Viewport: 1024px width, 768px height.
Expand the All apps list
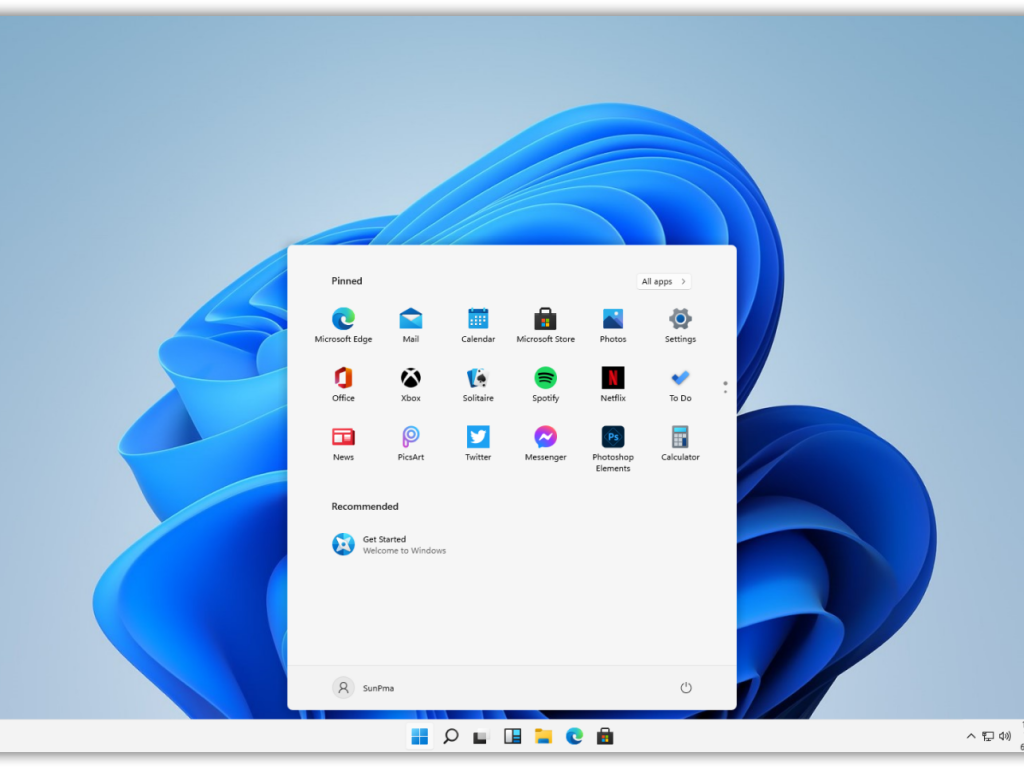[x=664, y=282]
